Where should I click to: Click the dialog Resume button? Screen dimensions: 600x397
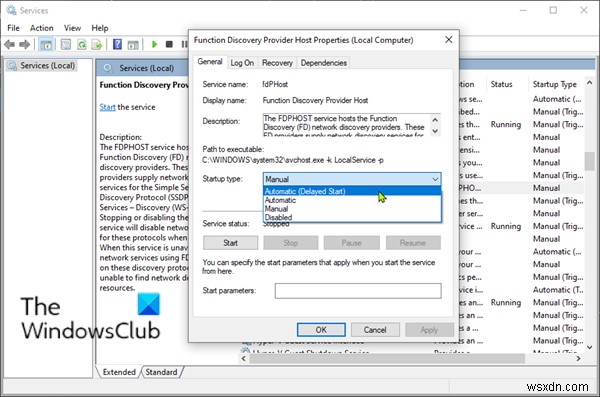point(413,243)
